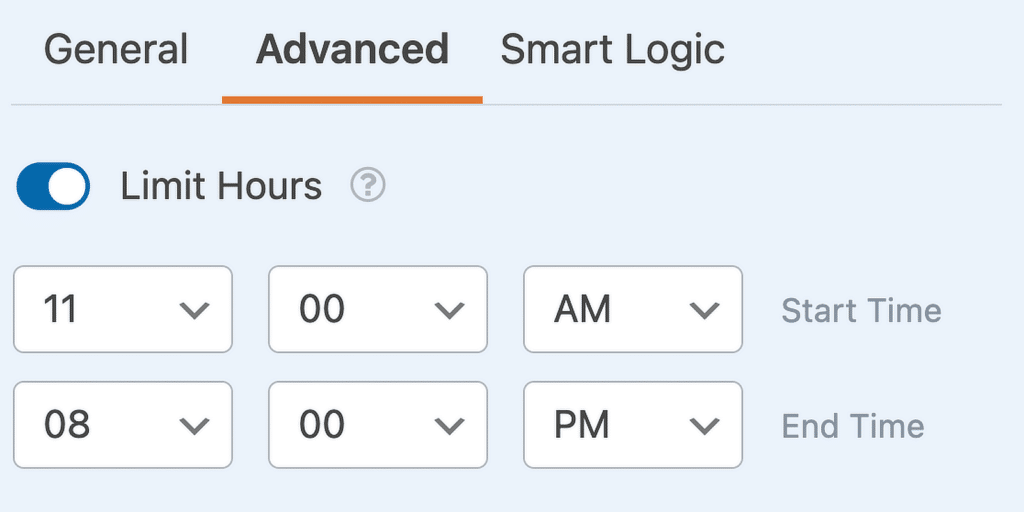
Task: Open the Smart Logic tab
Action: click(612, 50)
